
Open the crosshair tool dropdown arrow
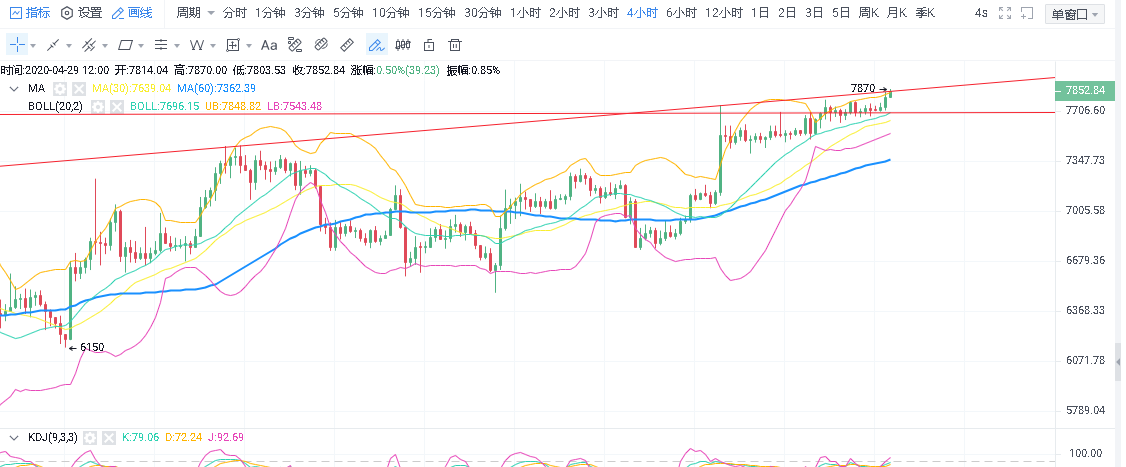point(33,45)
